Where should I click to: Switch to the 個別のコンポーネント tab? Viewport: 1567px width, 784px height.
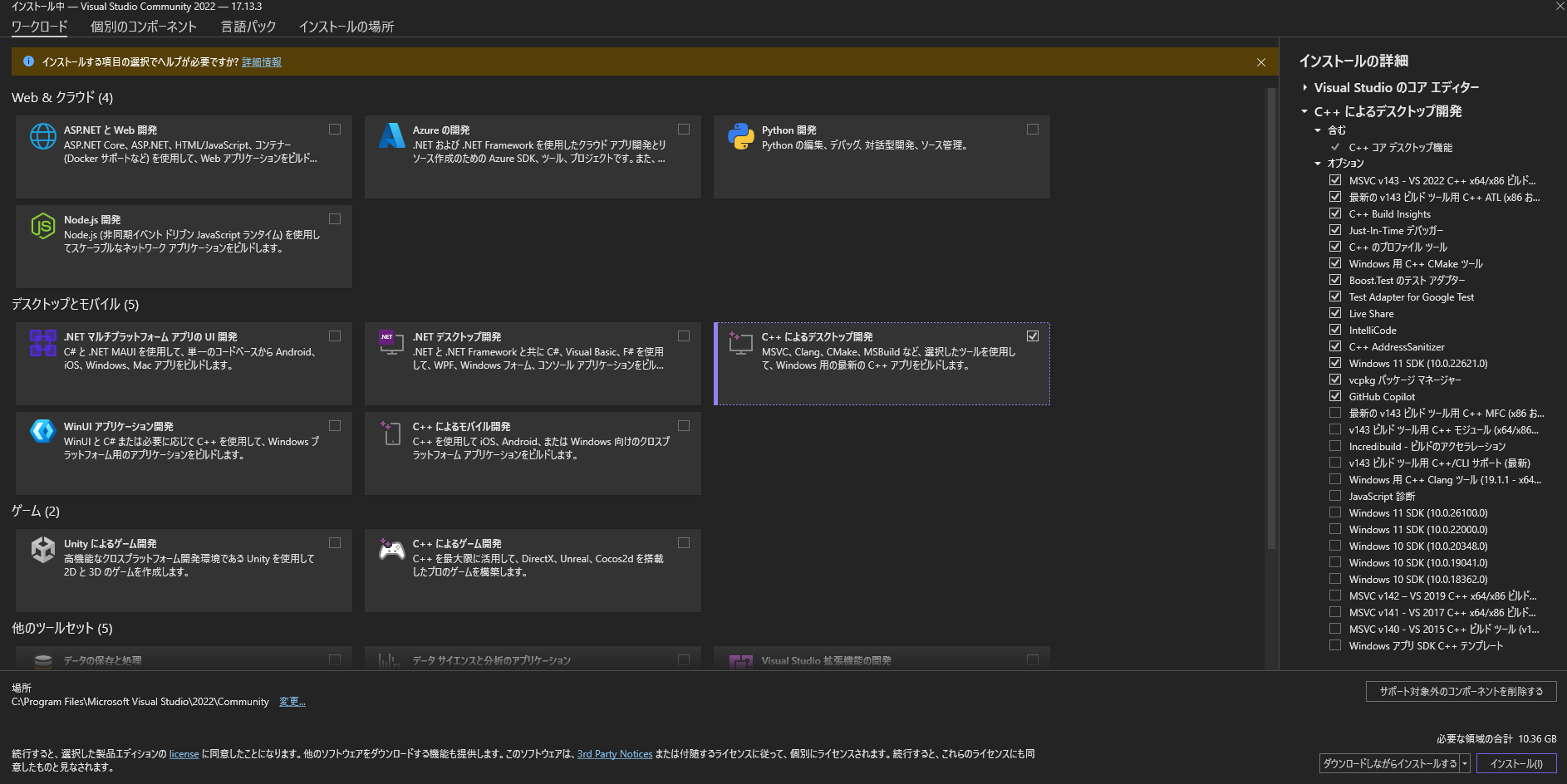click(x=141, y=26)
